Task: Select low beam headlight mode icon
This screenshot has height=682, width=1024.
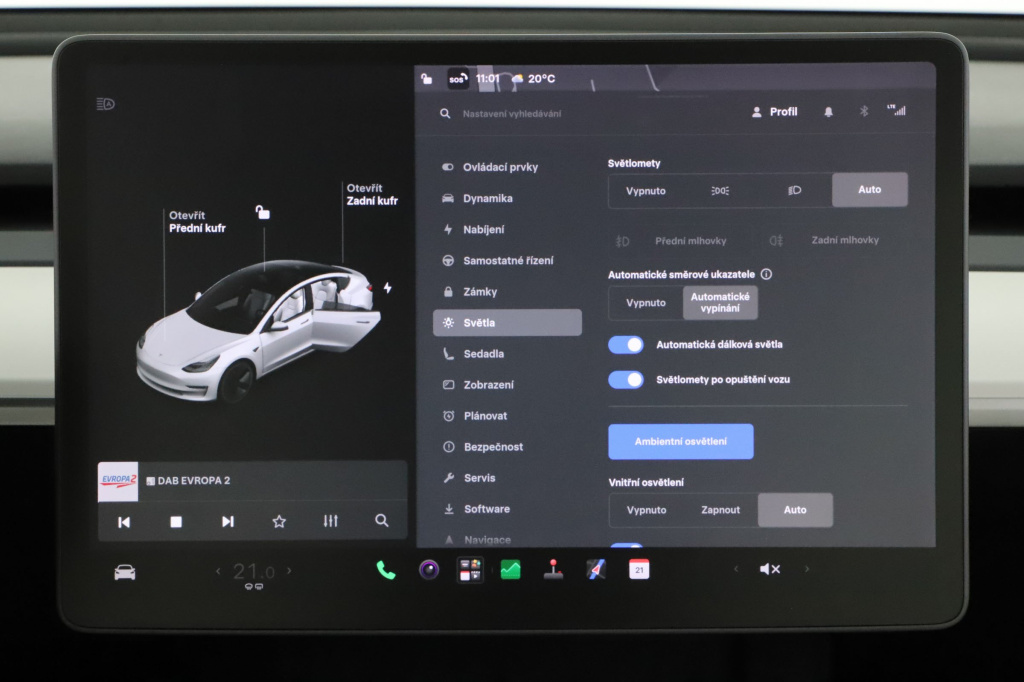Action: pyautogui.click(x=794, y=191)
